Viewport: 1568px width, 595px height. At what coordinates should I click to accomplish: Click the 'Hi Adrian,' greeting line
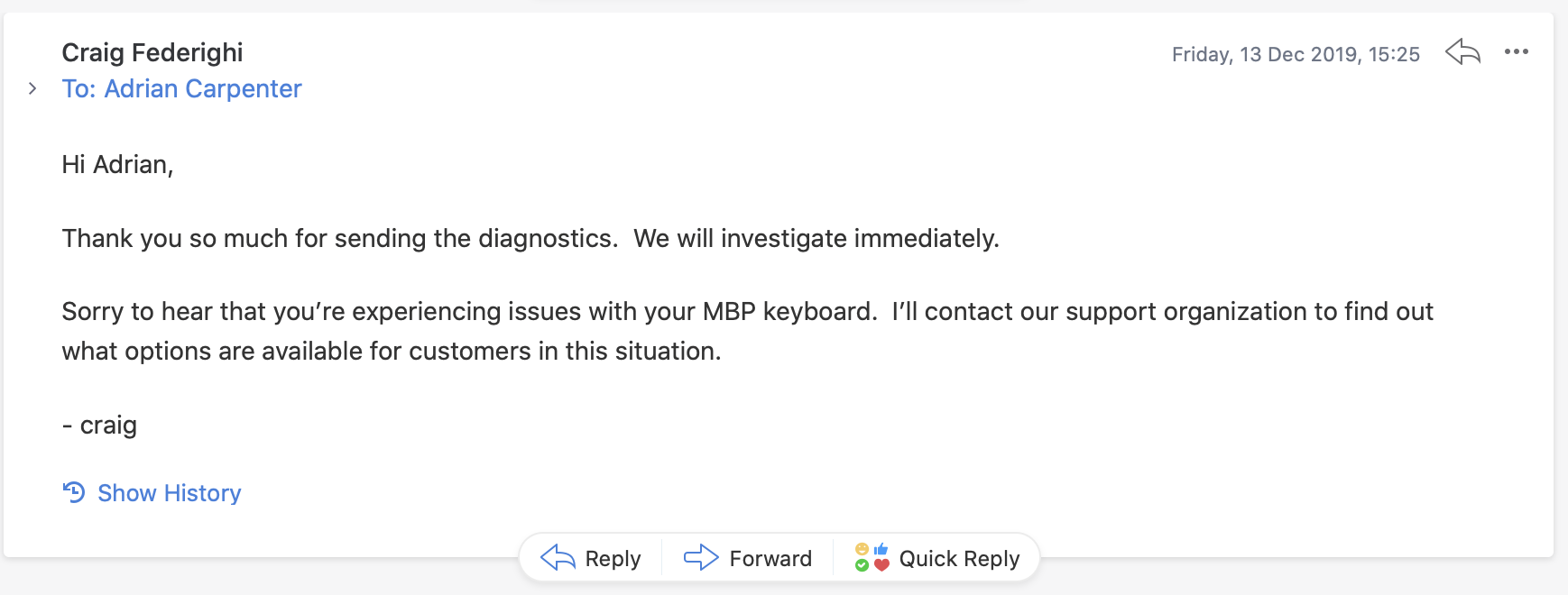pyautogui.click(x=117, y=164)
